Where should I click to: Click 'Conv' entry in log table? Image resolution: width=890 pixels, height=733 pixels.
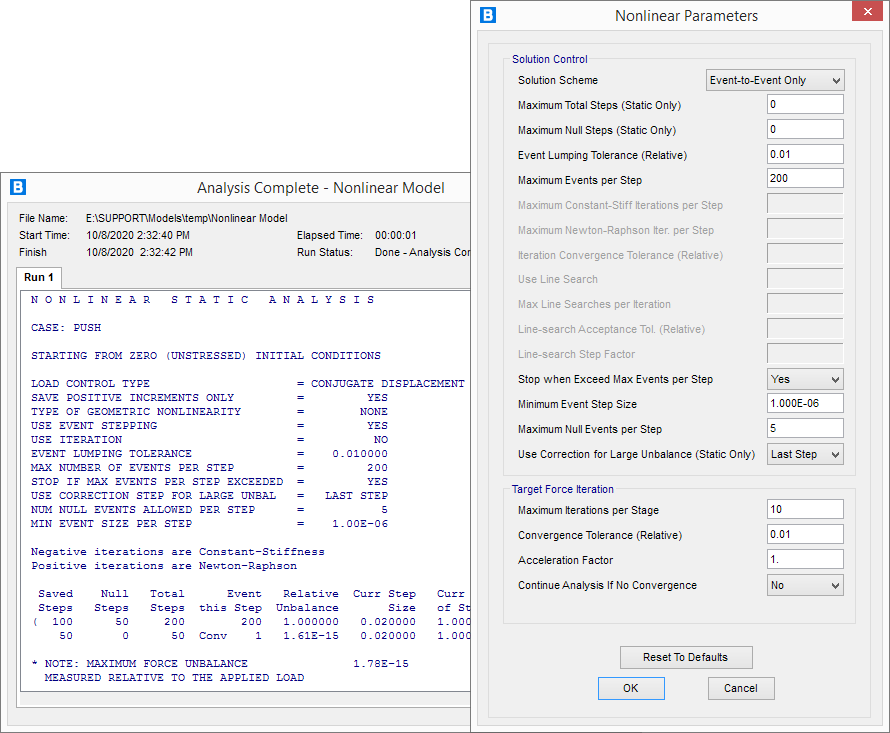(x=213, y=636)
